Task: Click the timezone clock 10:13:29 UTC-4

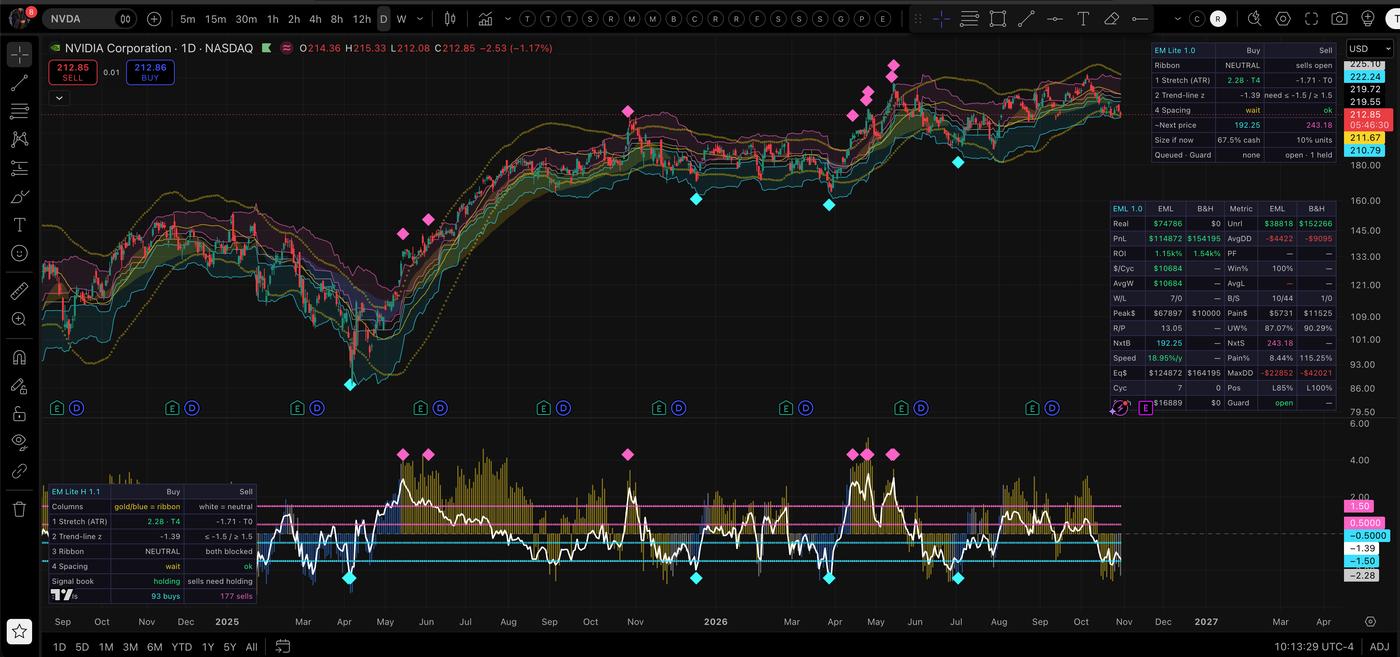Action: tap(1315, 647)
